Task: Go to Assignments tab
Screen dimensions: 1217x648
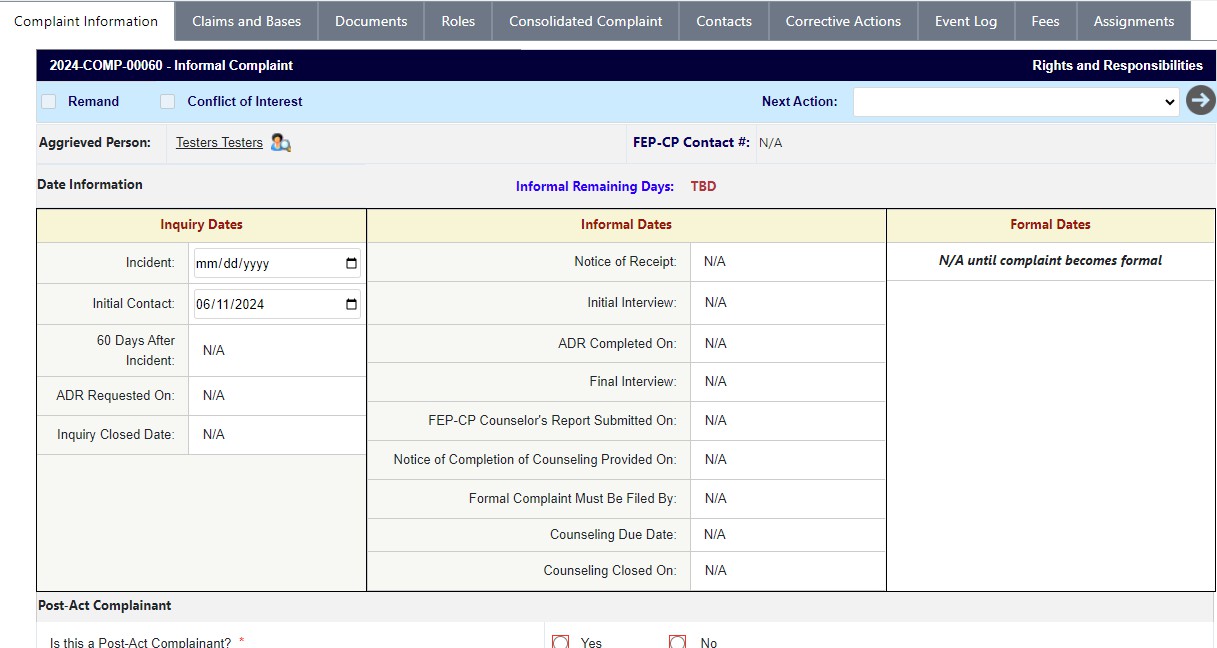Action: [1134, 21]
